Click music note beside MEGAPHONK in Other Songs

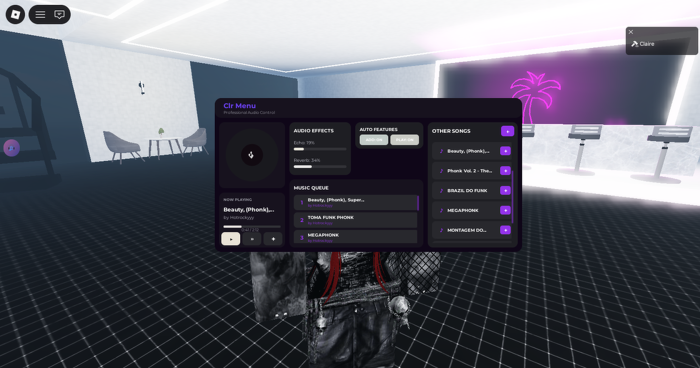click(x=441, y=210)
